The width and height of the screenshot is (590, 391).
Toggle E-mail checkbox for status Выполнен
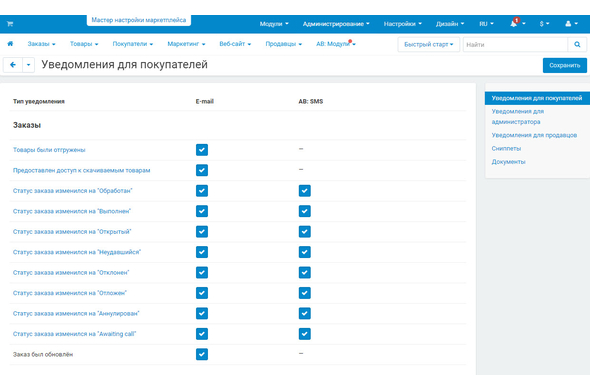point(202,211)
